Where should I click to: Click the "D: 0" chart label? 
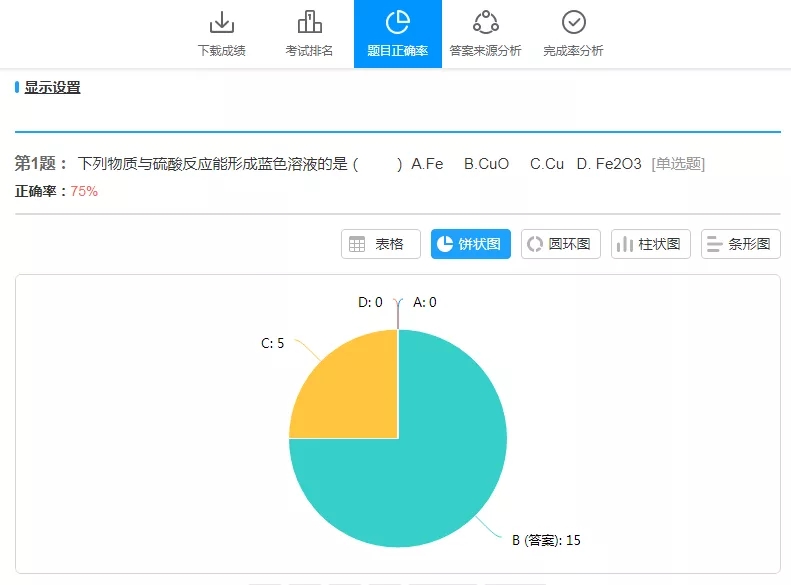pyautogui.click(x=370, y=302)
